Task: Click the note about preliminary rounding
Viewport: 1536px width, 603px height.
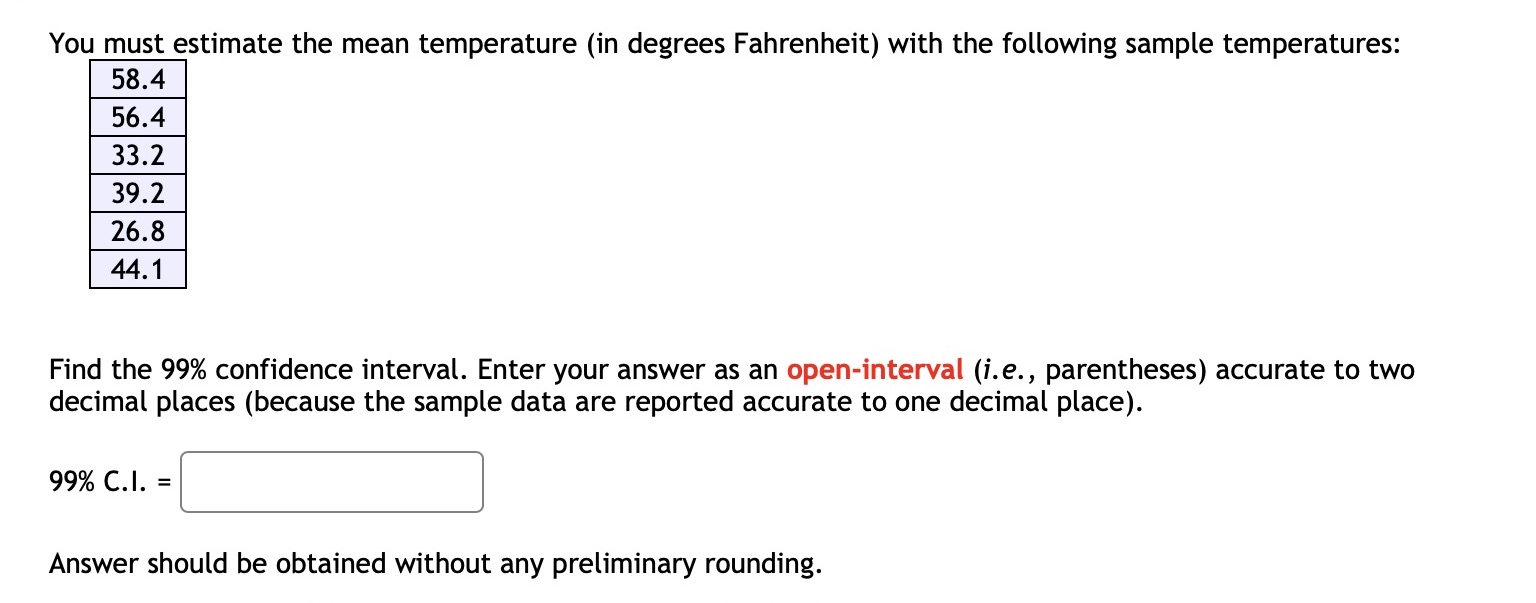Action: pyautogui.click(x=434, y=563)
